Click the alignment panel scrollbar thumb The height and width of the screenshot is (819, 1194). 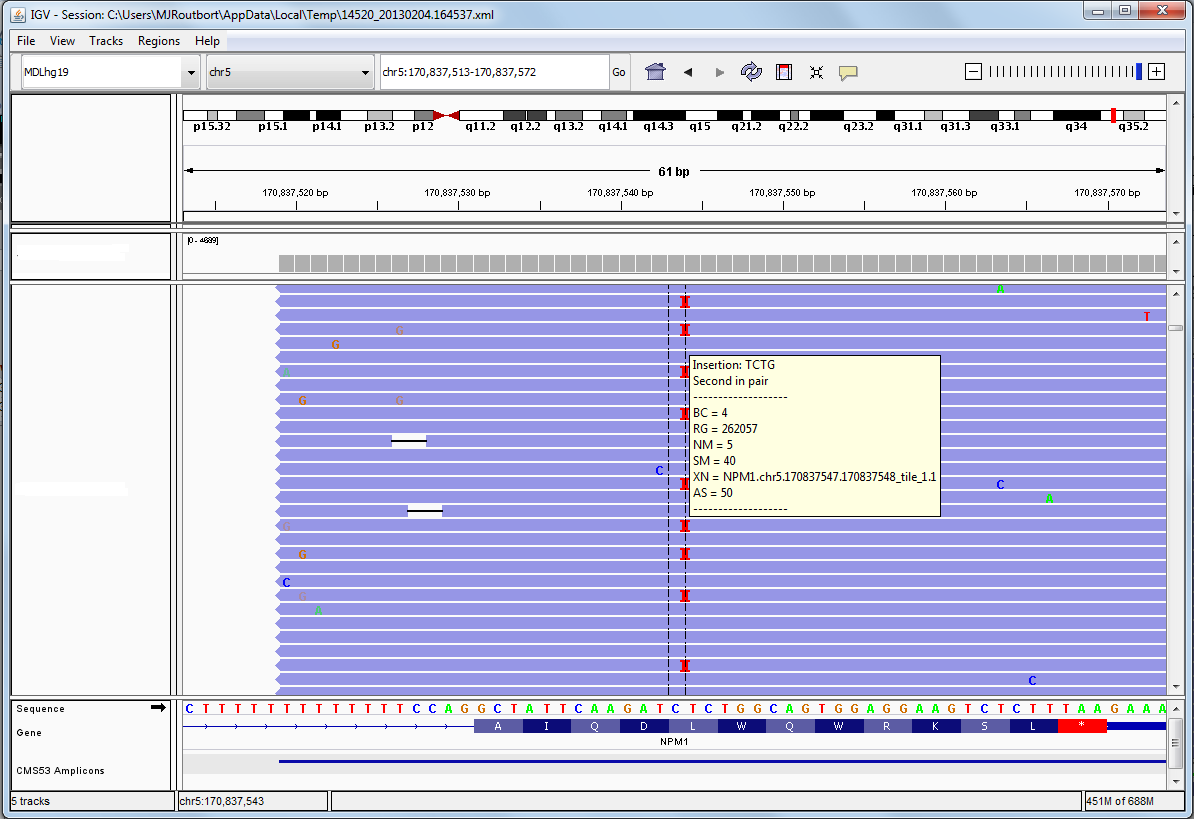[x=1176, y=328]
